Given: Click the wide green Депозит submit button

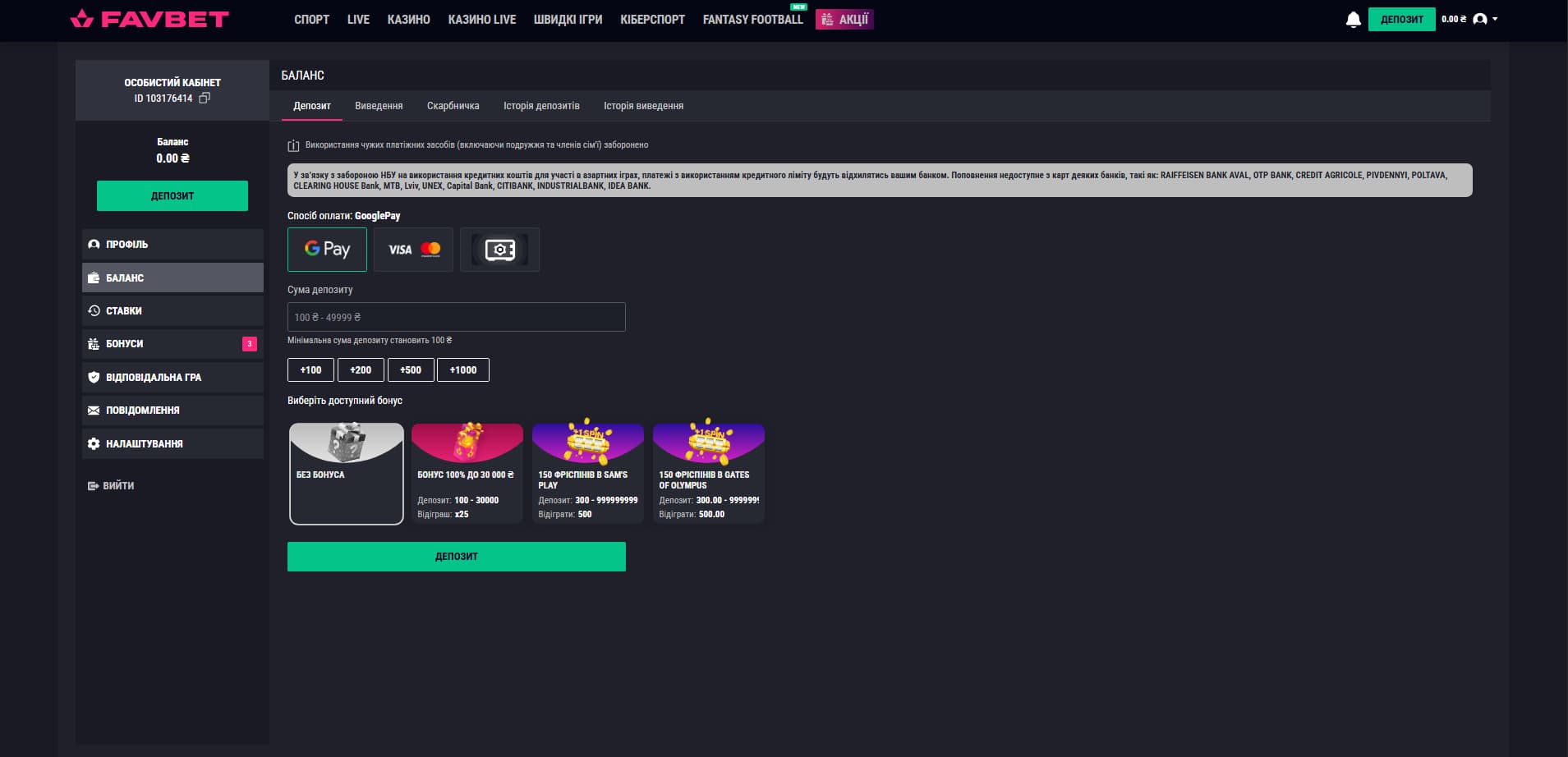Looking at the screenshot, I should [456, 557].
